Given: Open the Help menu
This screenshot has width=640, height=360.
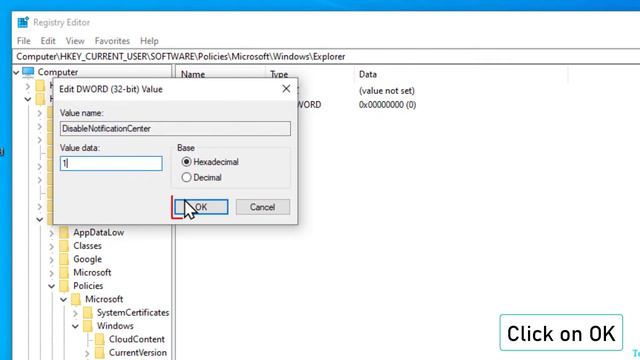Looking at the screenshot, I should (x=149, y=41).
